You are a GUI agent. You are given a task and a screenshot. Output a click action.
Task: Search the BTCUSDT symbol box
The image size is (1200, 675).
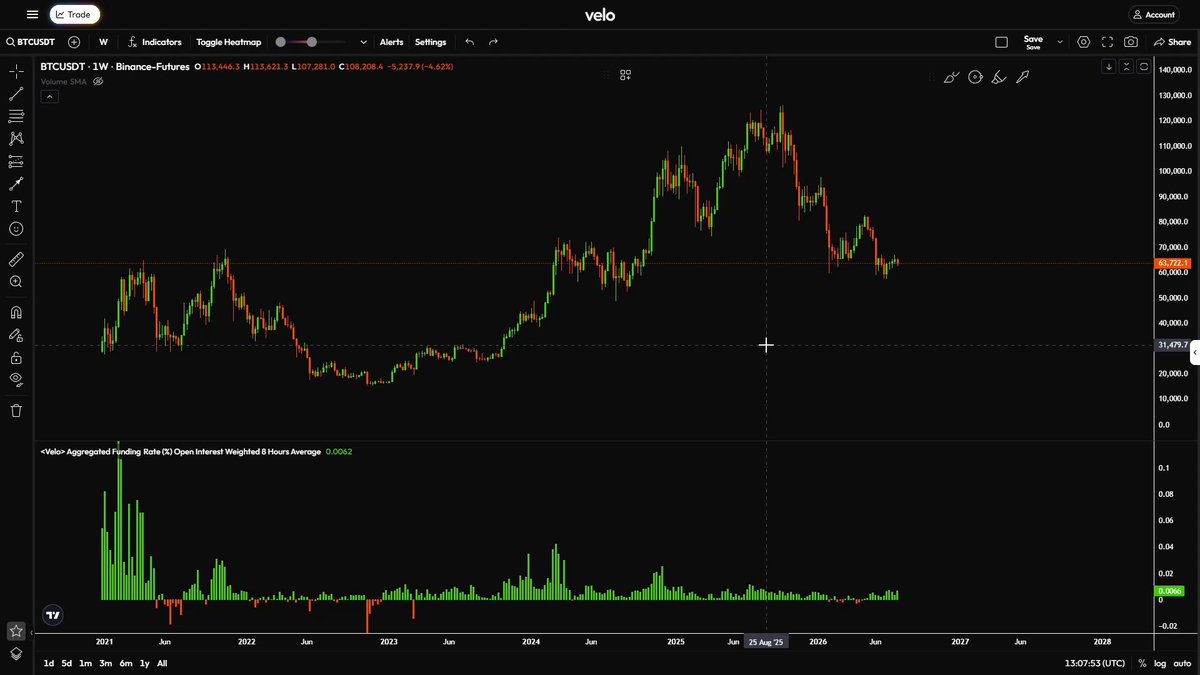click(x=32, y=42)
